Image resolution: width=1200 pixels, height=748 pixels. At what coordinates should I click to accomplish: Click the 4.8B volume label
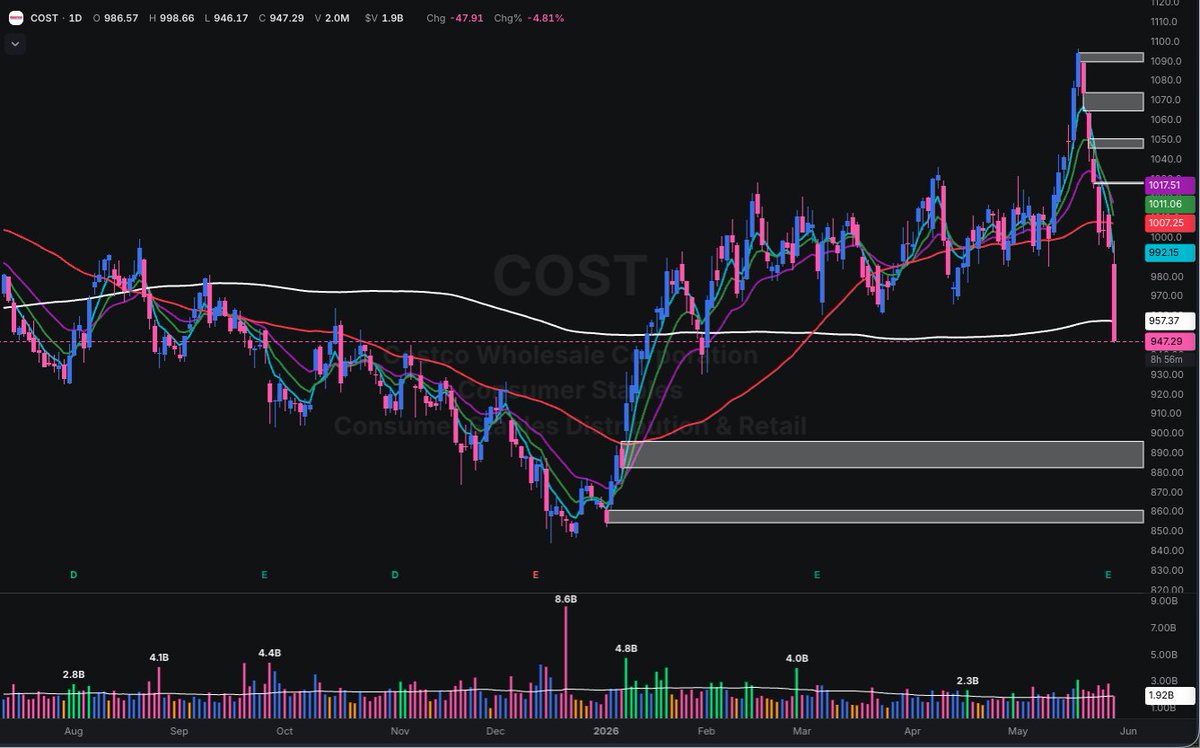click(626, 649)
